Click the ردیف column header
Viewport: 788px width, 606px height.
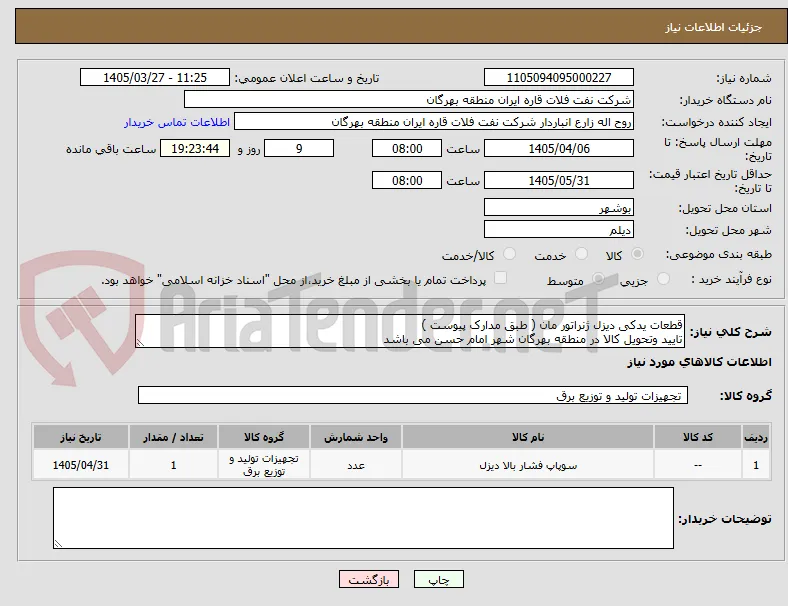756,437
